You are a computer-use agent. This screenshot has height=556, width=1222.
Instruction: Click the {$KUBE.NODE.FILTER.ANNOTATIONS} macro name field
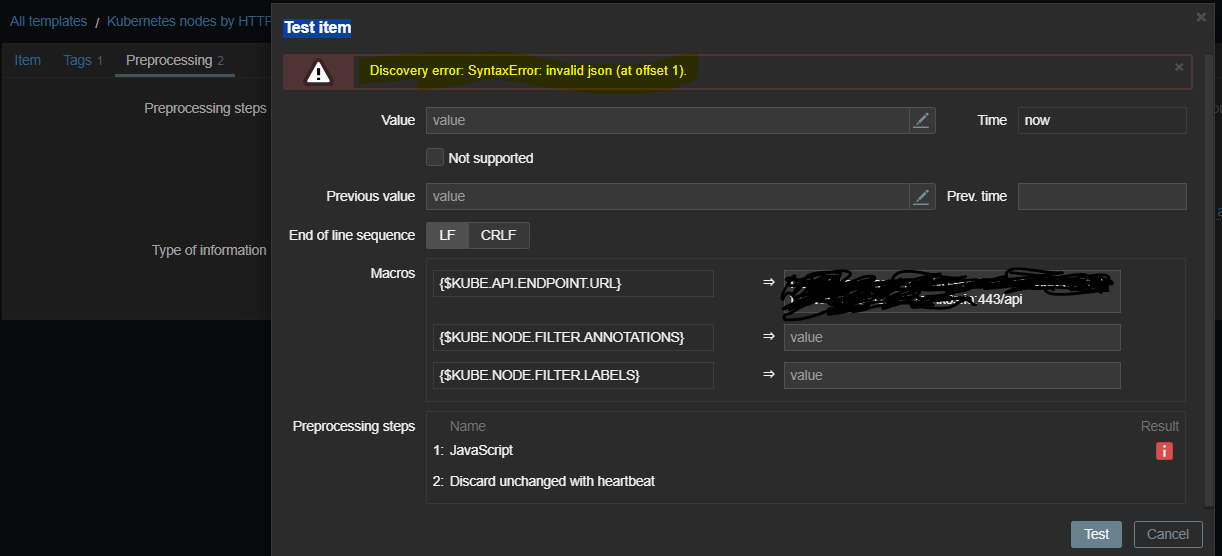[574, 337]
